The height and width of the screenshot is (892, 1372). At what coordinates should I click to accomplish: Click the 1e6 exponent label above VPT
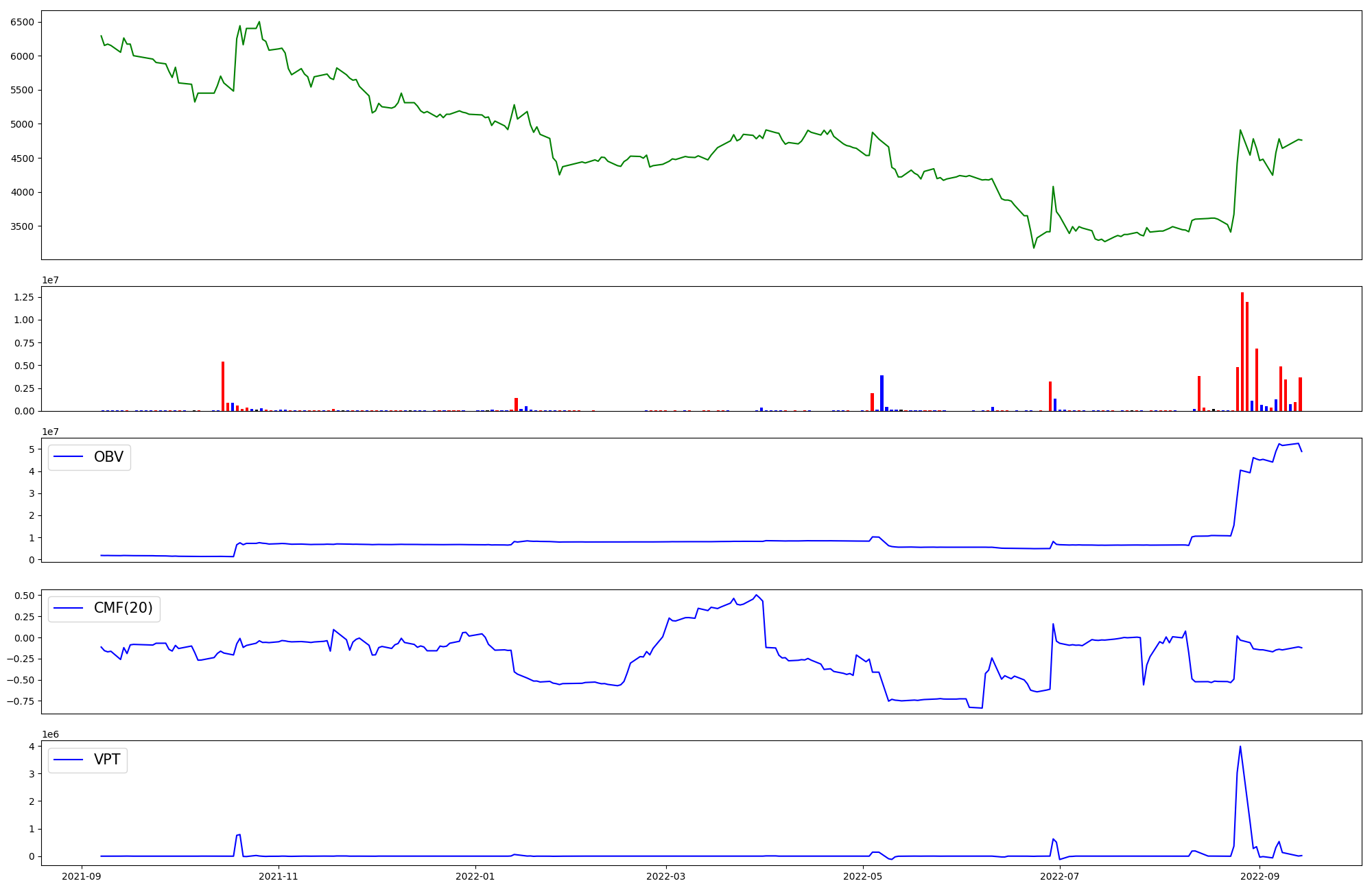pos(50,734)
